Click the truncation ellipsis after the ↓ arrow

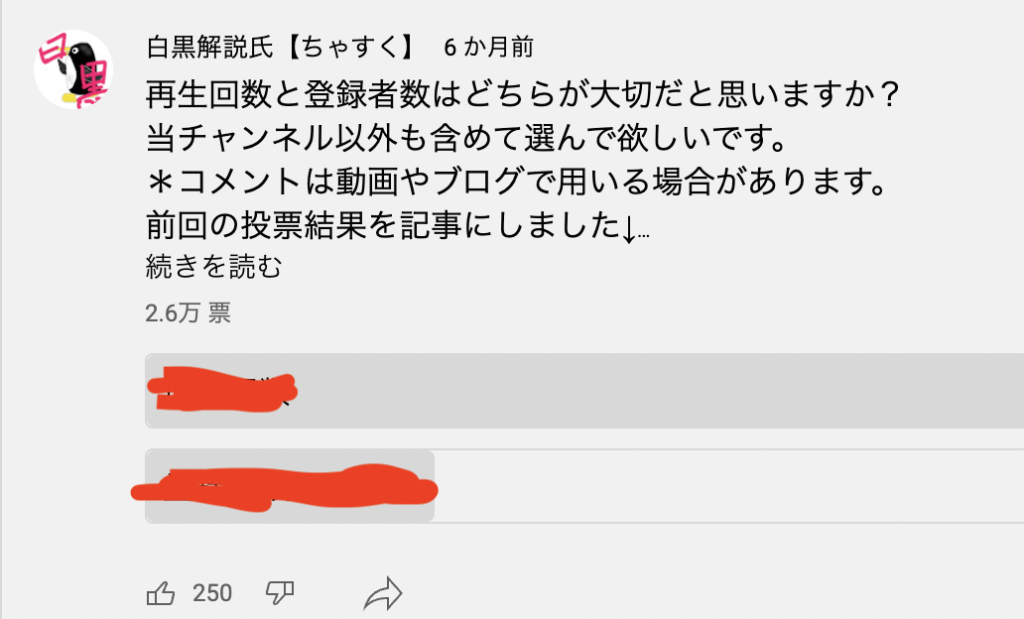(x=643, y=235)
